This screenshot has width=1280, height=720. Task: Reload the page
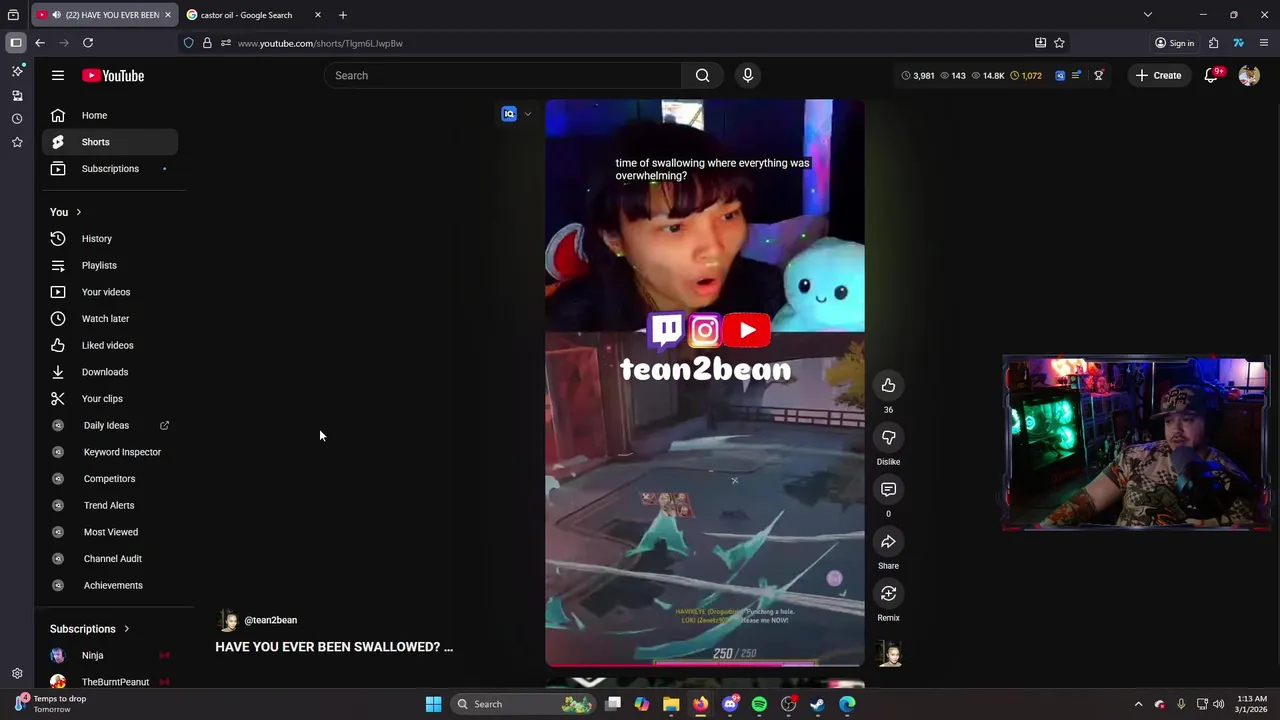click(x=88, y=43)
